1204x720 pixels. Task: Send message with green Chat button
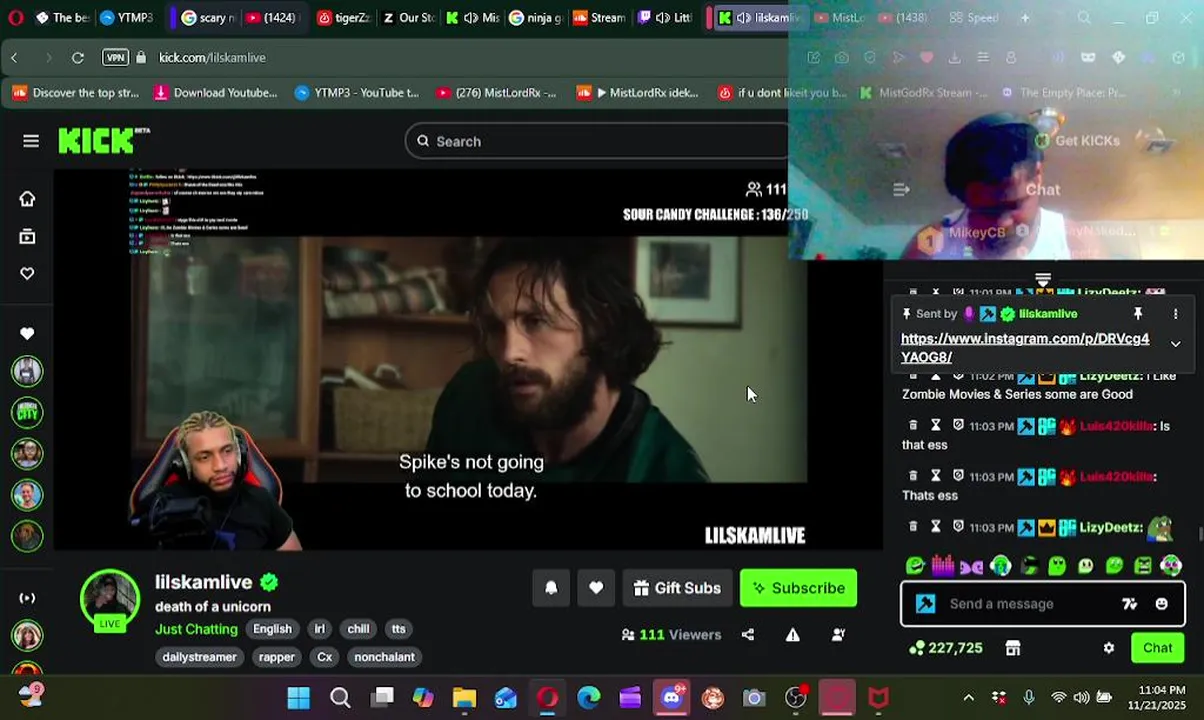(x=1158, y=648)
